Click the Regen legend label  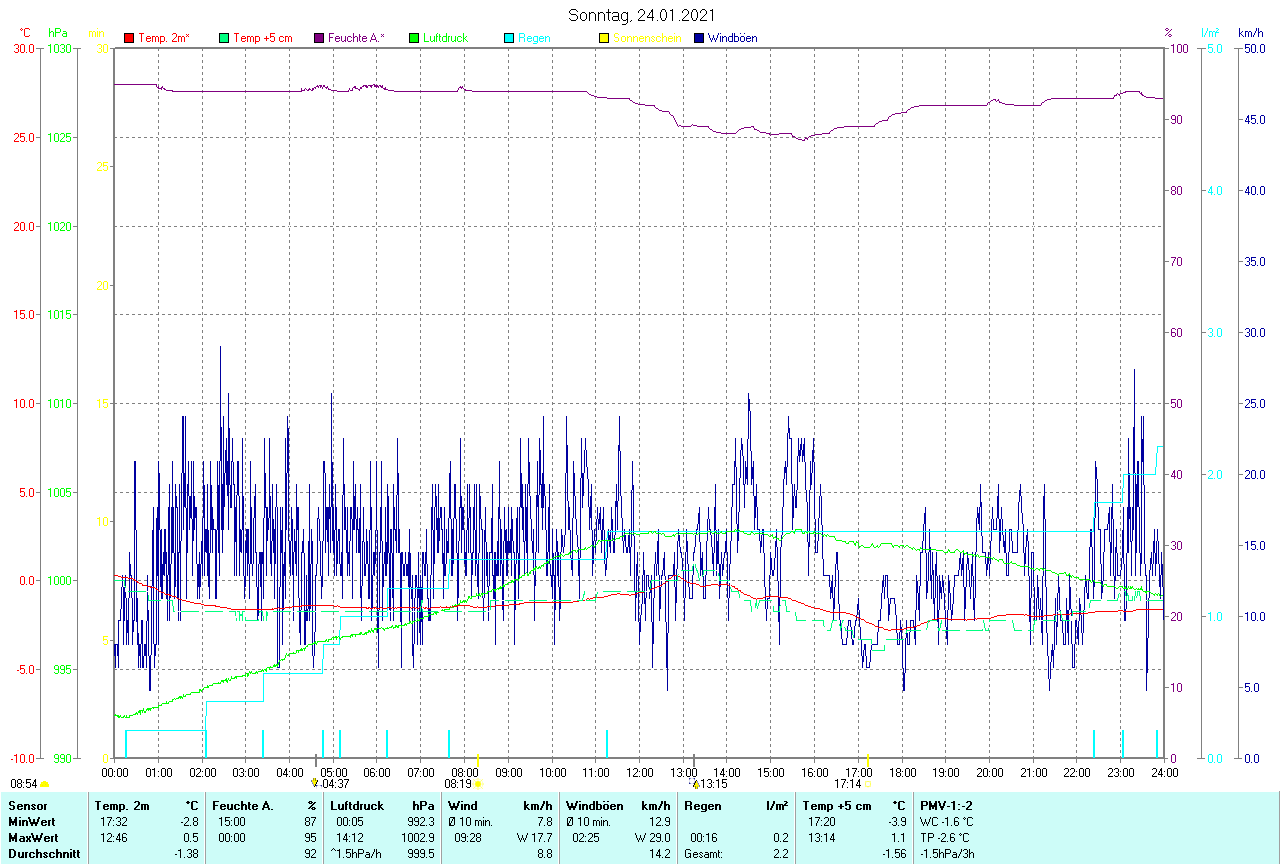pos(533,38)
